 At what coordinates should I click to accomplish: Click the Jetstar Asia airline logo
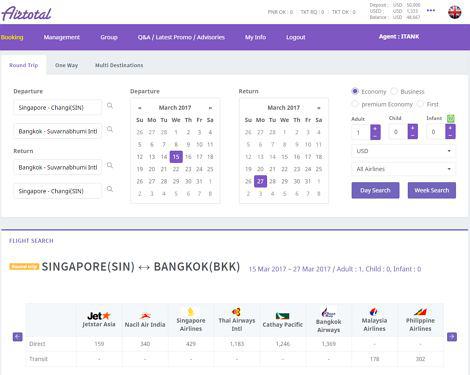(99, 316)
